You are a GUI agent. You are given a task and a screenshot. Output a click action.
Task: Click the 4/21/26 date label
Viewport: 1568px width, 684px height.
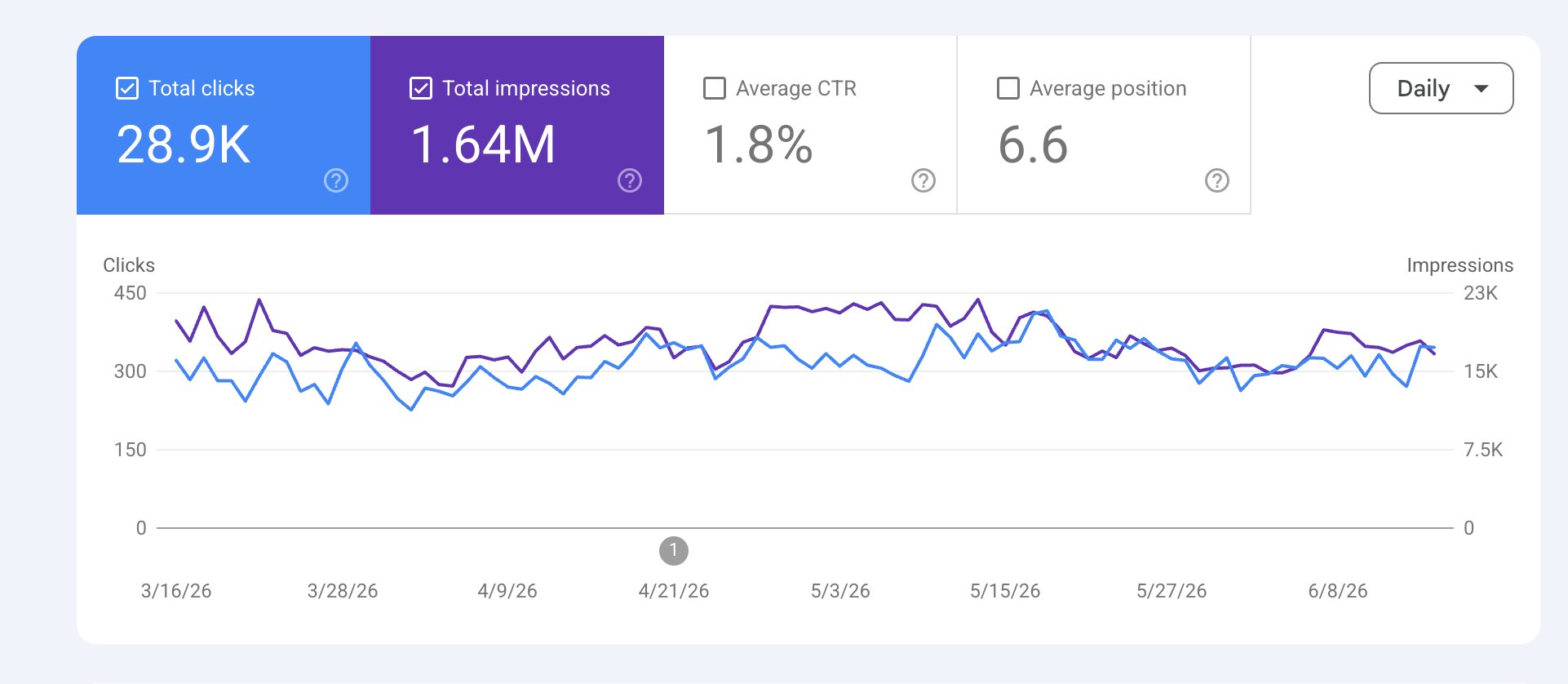[x=674, y=591]
